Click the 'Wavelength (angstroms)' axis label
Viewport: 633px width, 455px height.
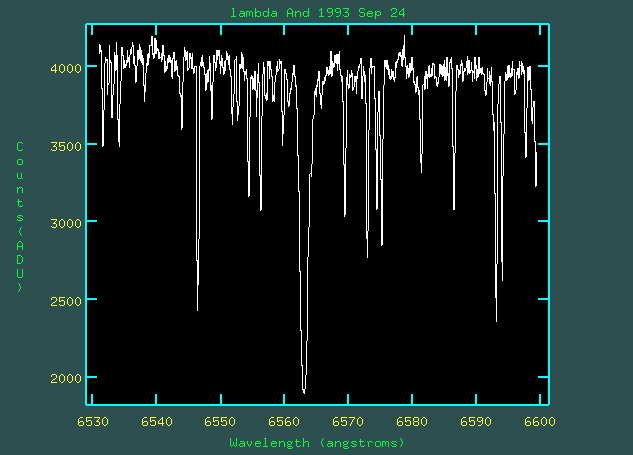click(x=317, y=443)
